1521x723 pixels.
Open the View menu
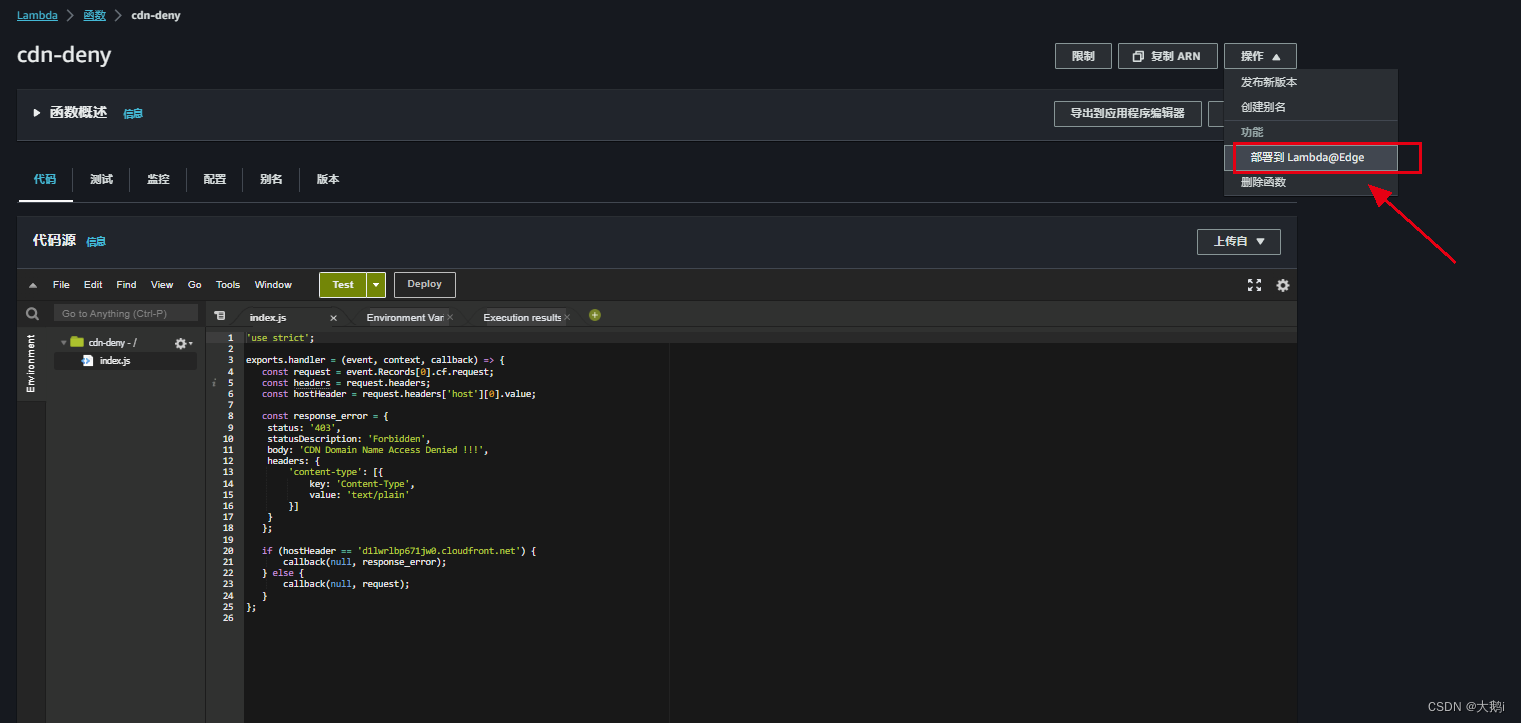coord(162,285)
